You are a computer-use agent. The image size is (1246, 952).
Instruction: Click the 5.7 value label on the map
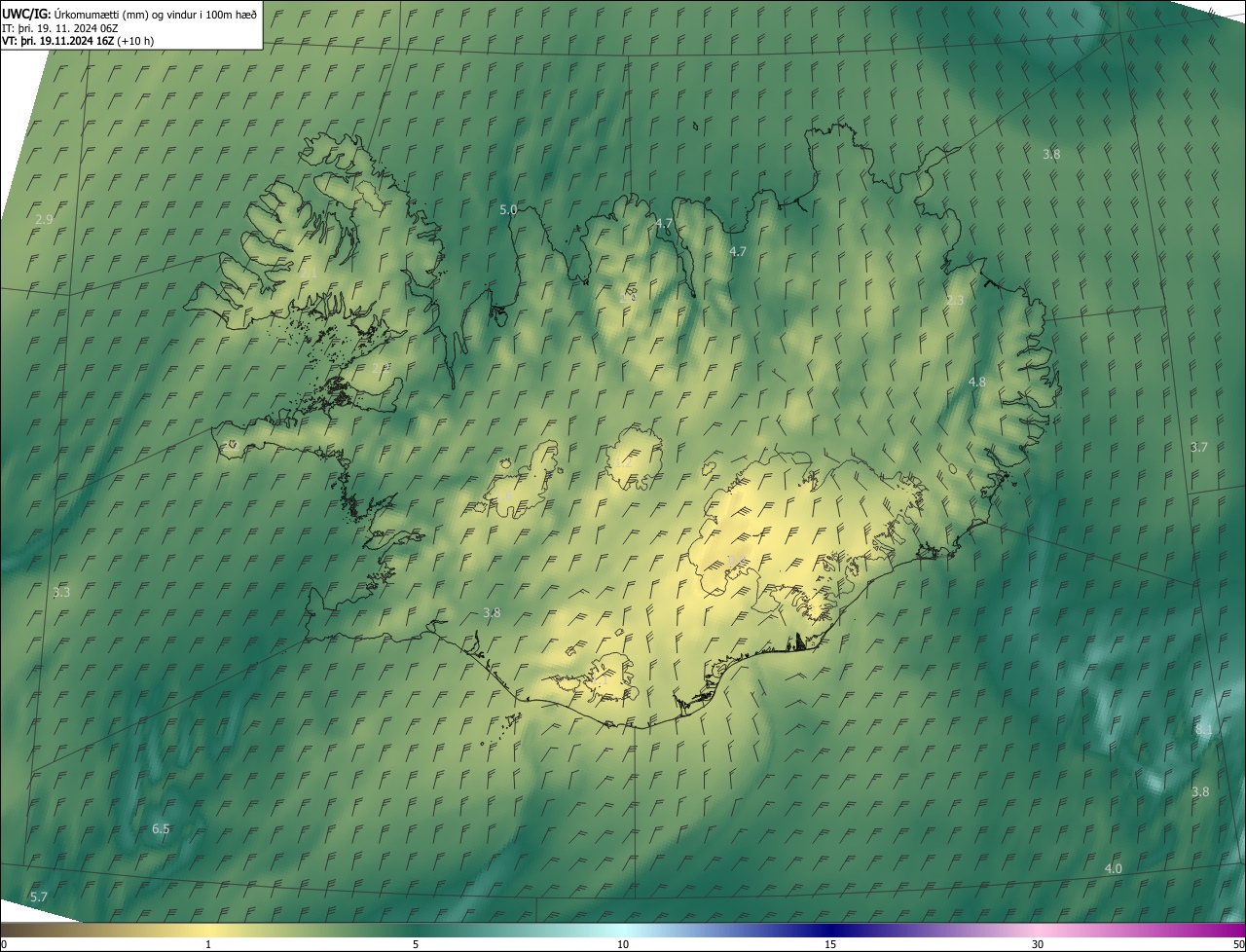tap(39, 897)
